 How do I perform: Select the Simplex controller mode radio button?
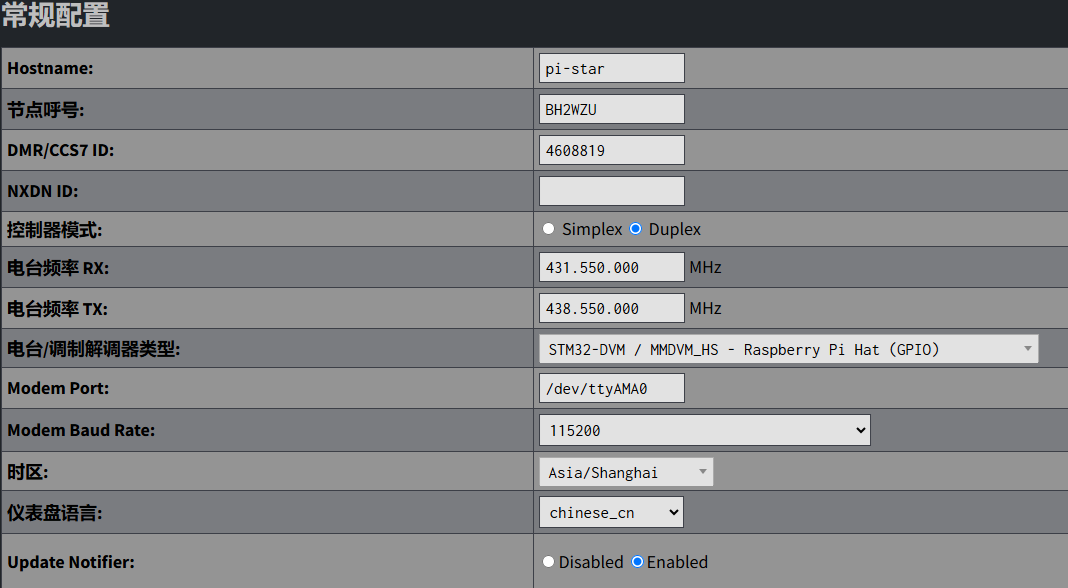pos(548,229)
